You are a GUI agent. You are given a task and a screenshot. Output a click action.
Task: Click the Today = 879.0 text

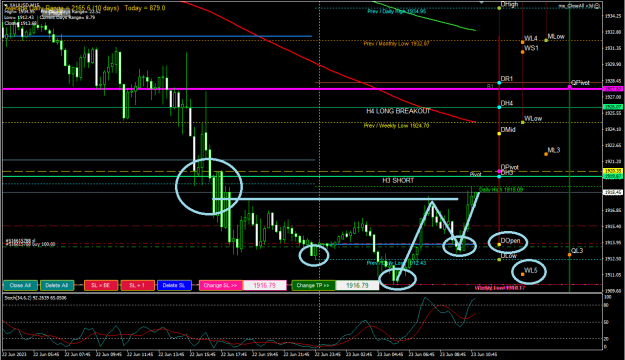[145, 8]
